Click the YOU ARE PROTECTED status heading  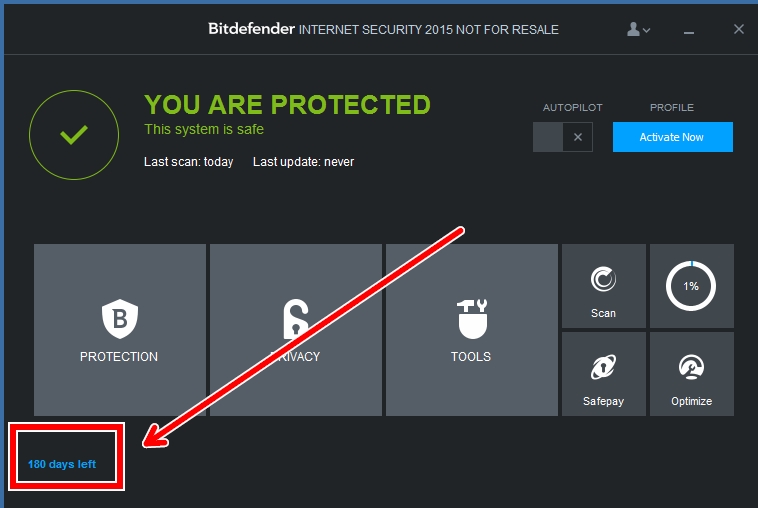pyautogui.click(x=287, y=105)
